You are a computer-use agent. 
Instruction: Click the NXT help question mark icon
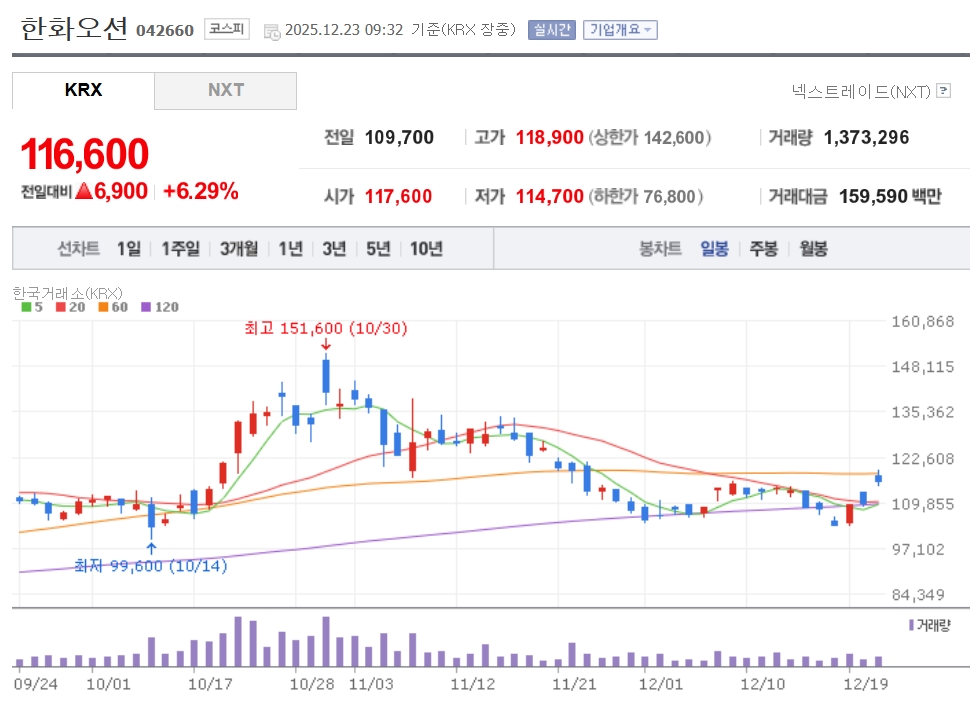point(943,92)
